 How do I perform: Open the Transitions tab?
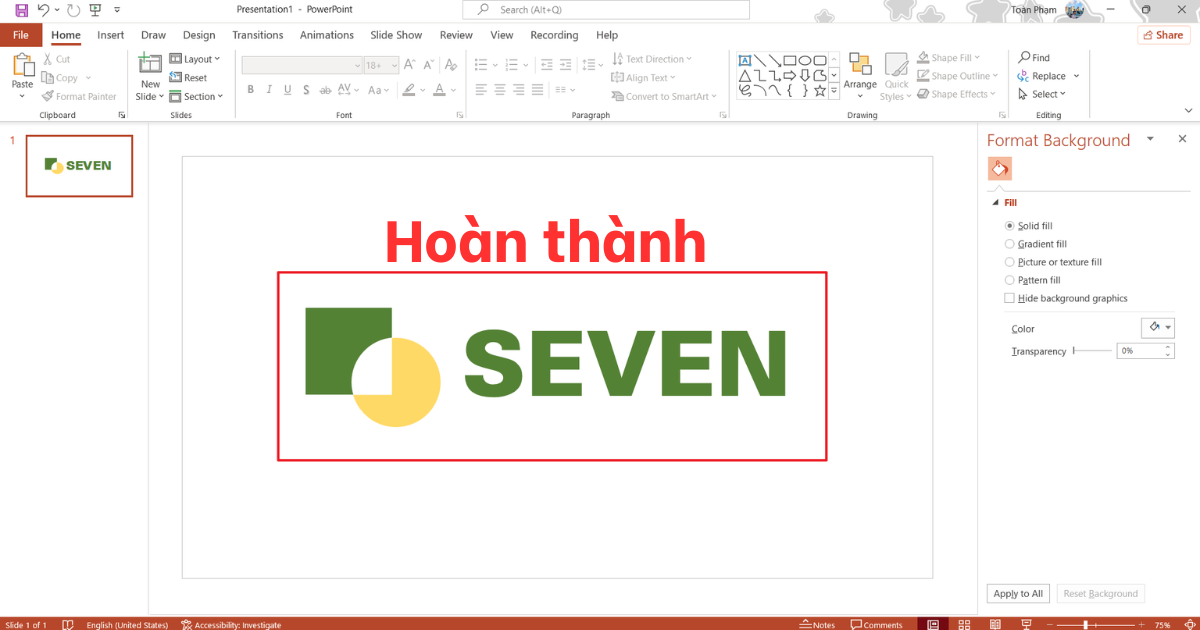tap(258, 35)
